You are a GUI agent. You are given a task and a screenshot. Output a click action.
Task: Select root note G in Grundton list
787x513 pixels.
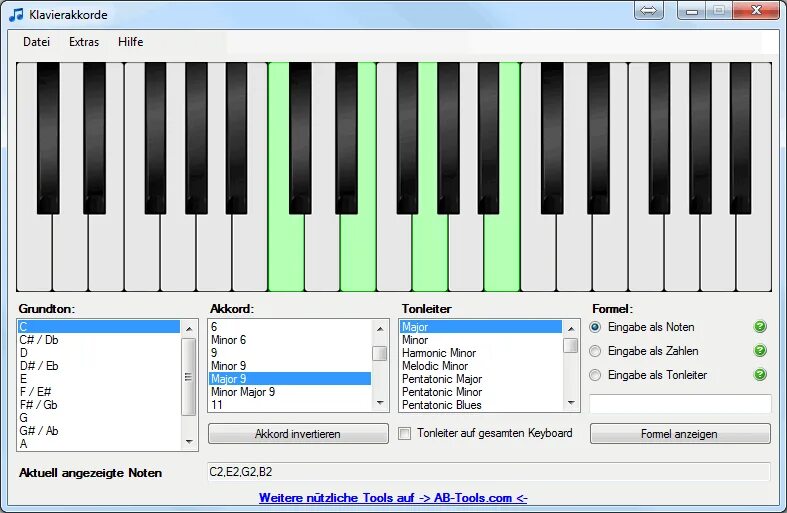click(x=99, y=418)
